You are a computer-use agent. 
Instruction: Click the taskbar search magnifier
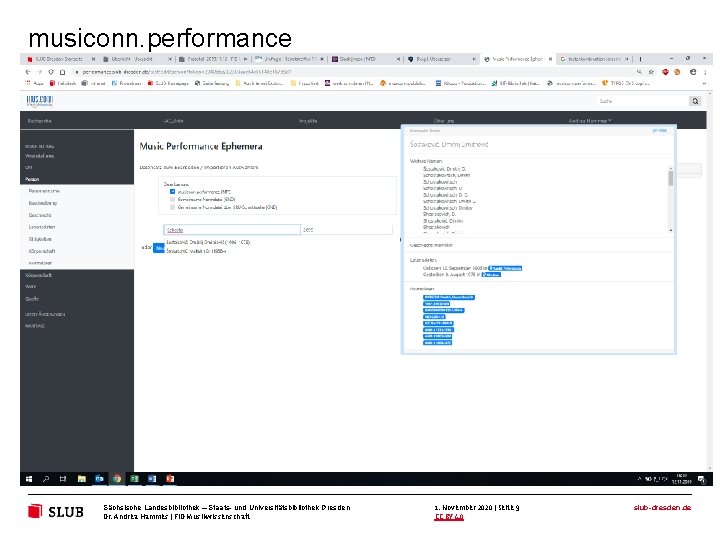tap(46, 479)
